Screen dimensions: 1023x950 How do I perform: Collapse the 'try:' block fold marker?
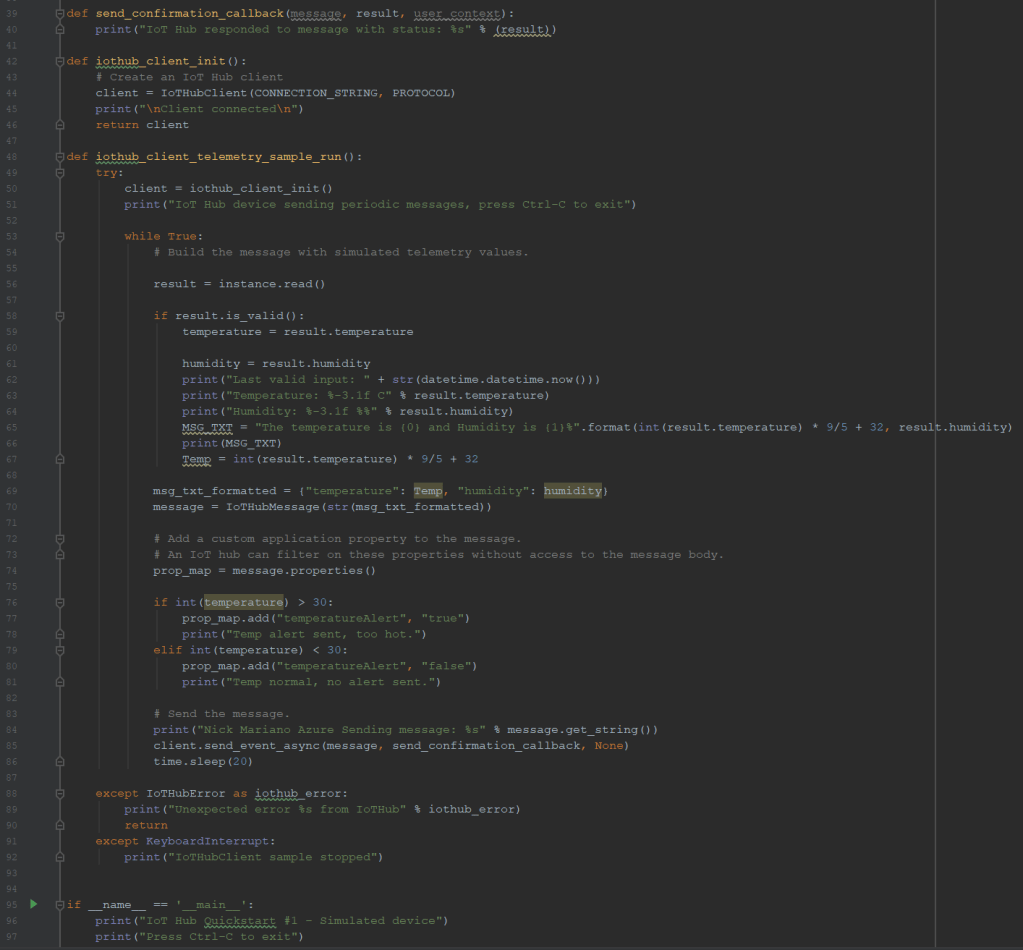click(x=60, y=173)
